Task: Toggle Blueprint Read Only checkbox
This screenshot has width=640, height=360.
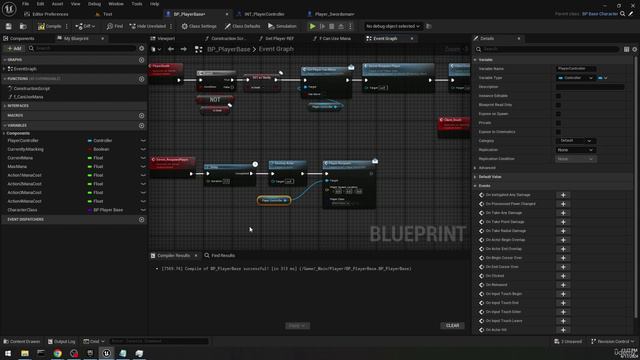Action: pos(558,105)
